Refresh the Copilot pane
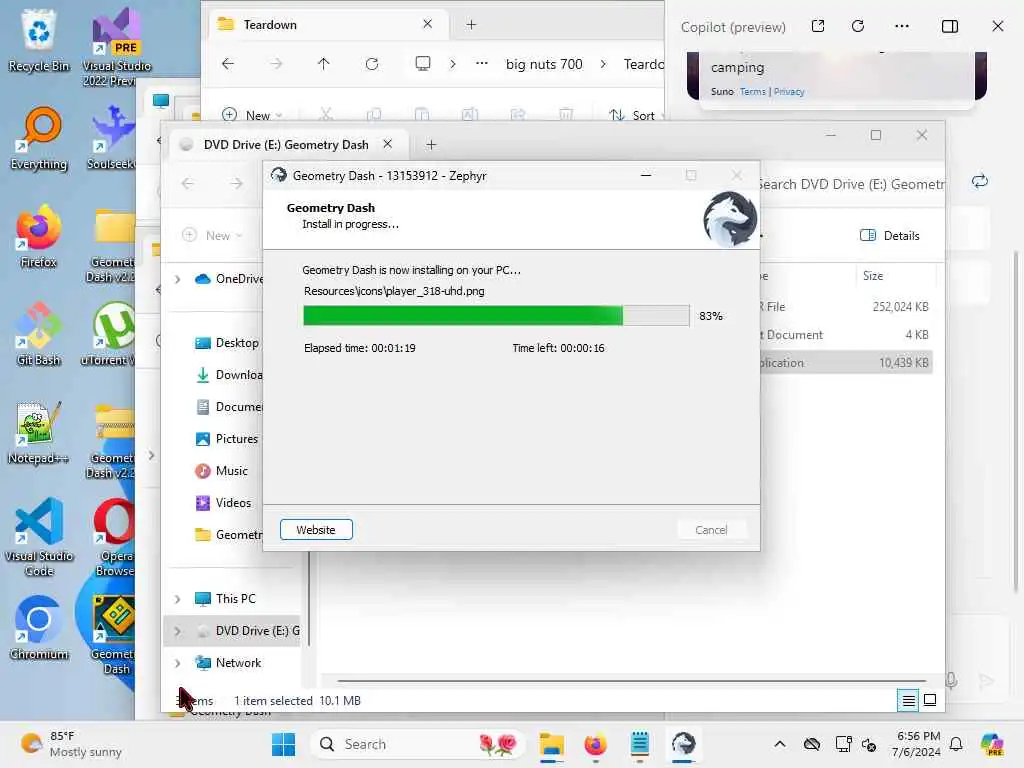Viewport: 1024px width, 768px height. point(858,26)
